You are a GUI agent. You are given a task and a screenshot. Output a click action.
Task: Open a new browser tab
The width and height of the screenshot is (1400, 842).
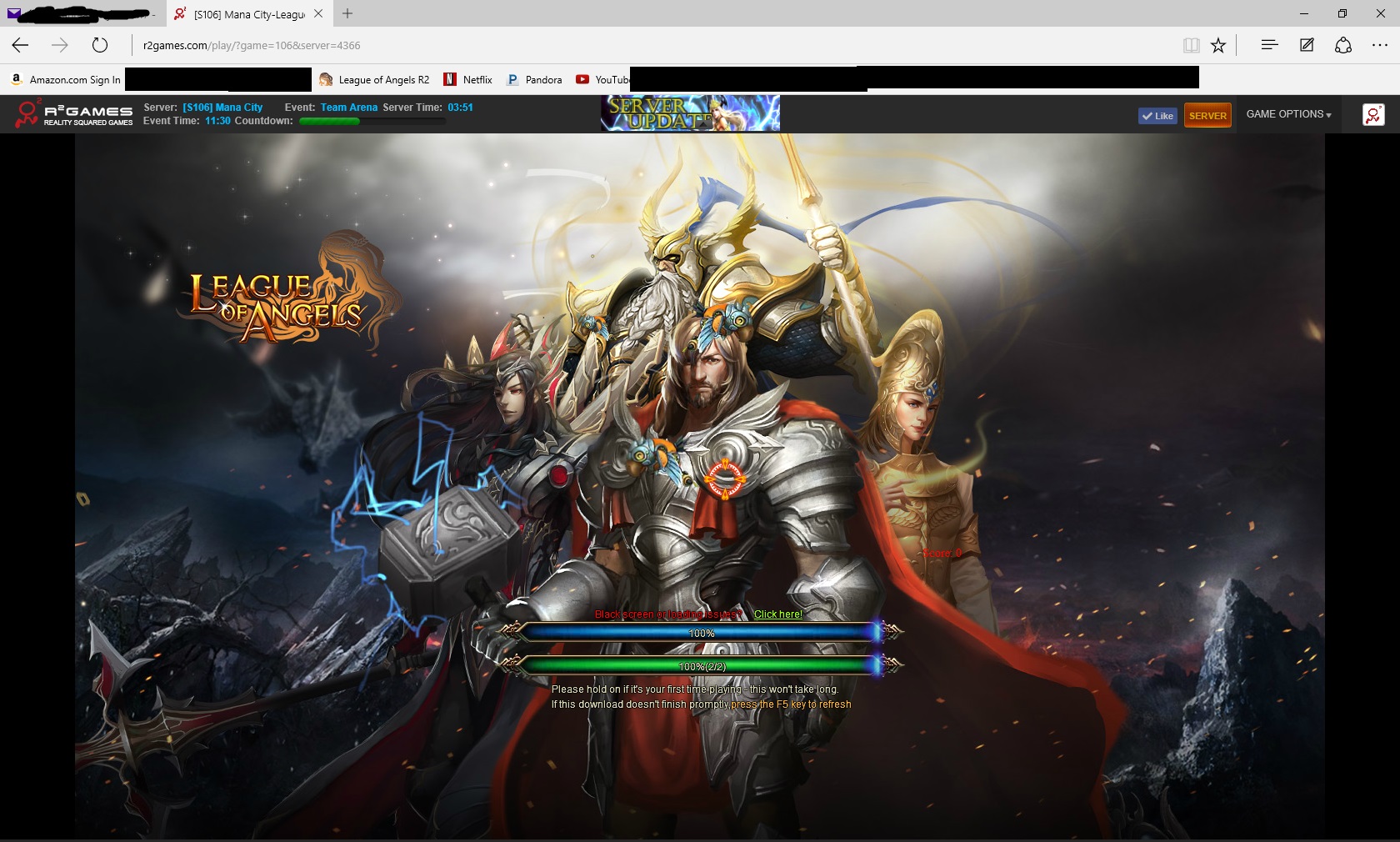347,13
